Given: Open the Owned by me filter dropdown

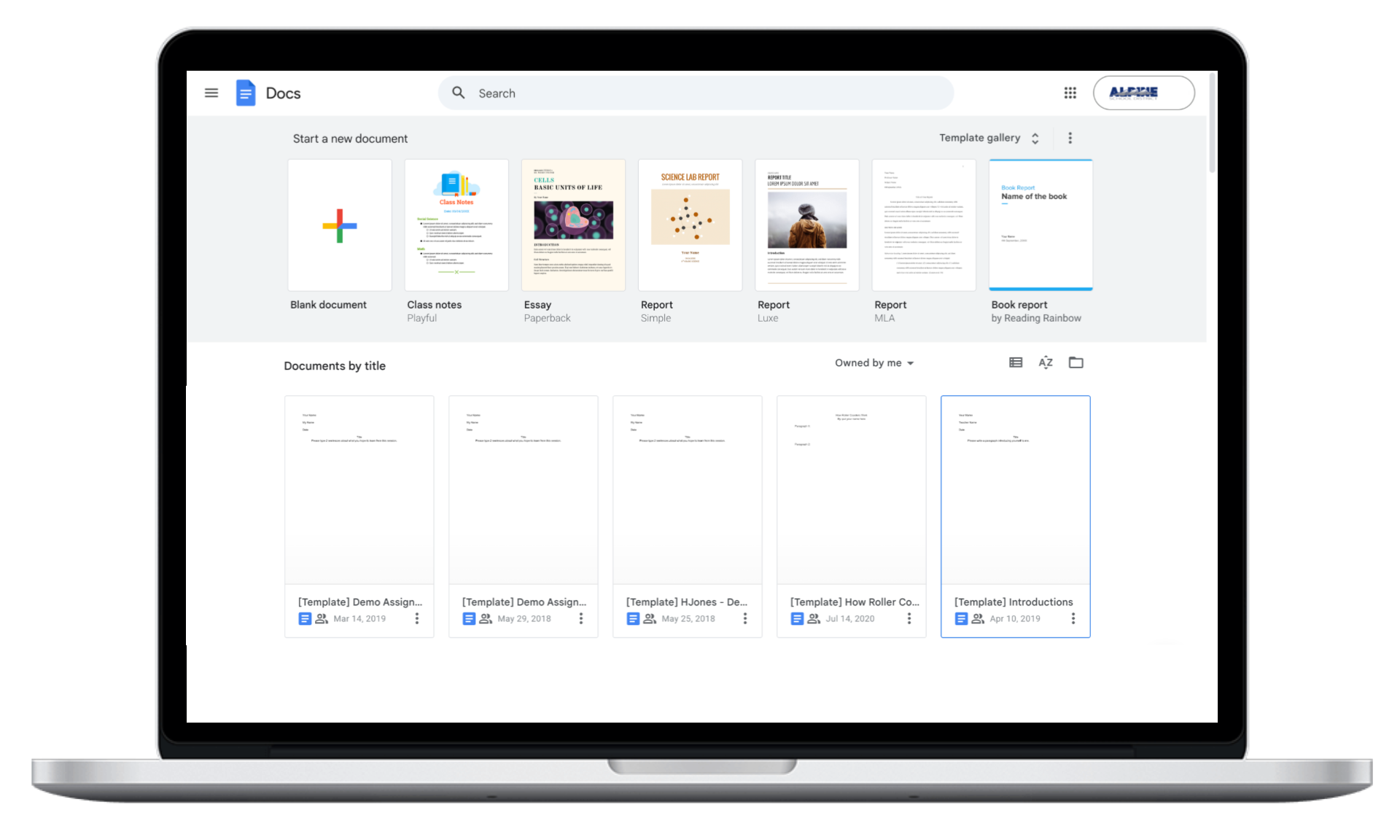Looking at the screenshot, I should [x=874, y=363].
